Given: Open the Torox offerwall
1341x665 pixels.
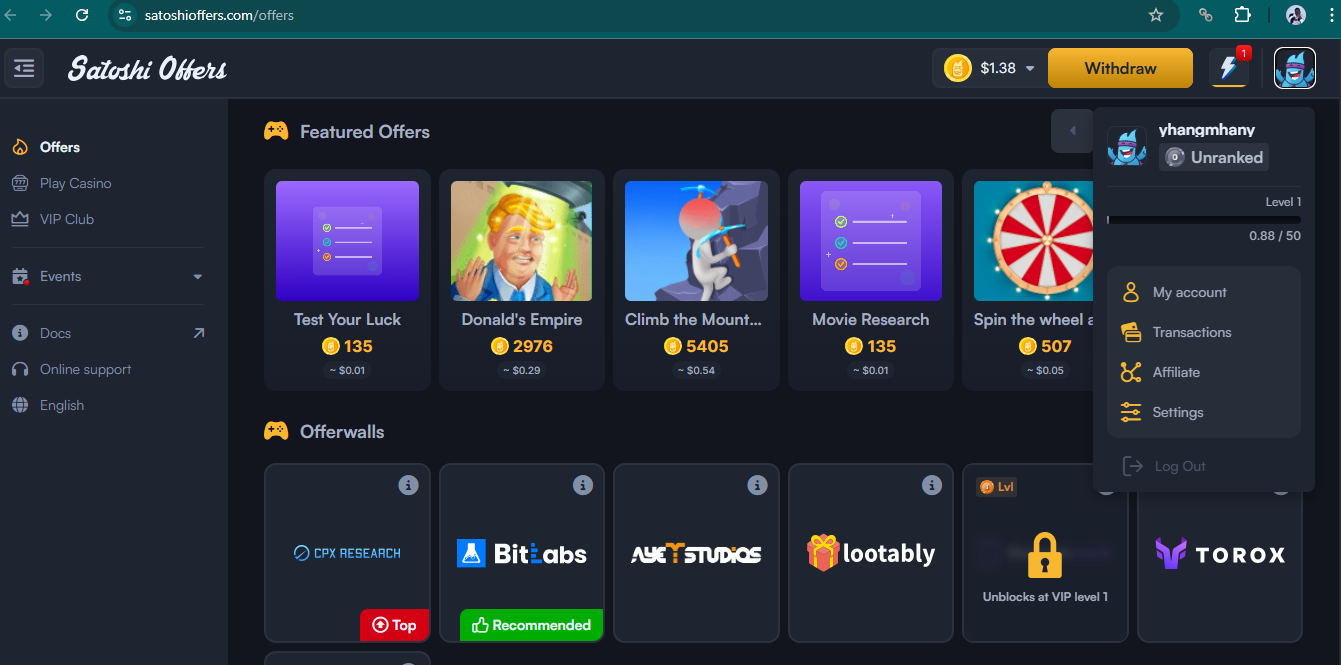Looking at the screenshot, I should (x=1220, y=553).
